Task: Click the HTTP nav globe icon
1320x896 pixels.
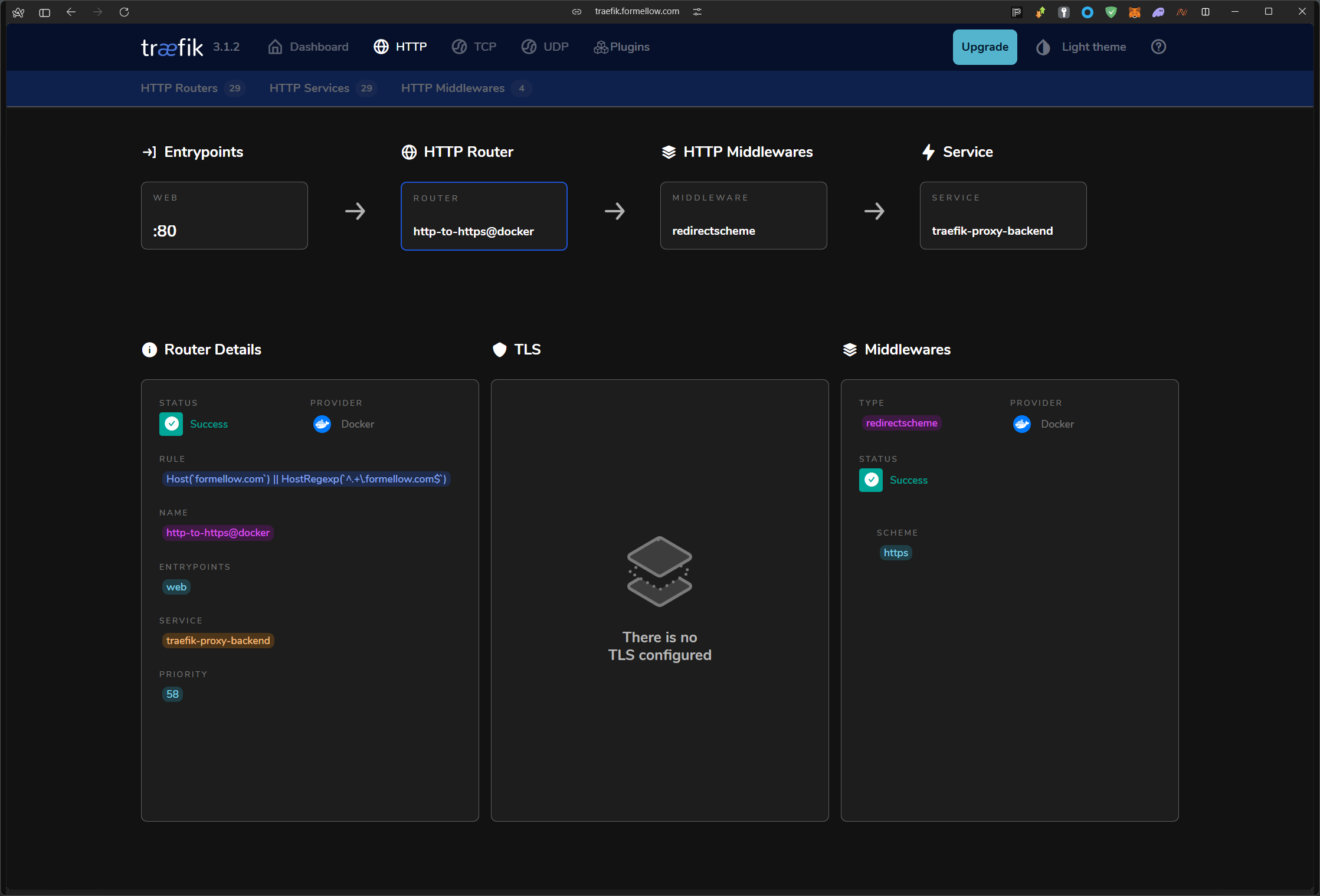Action: 381,47
